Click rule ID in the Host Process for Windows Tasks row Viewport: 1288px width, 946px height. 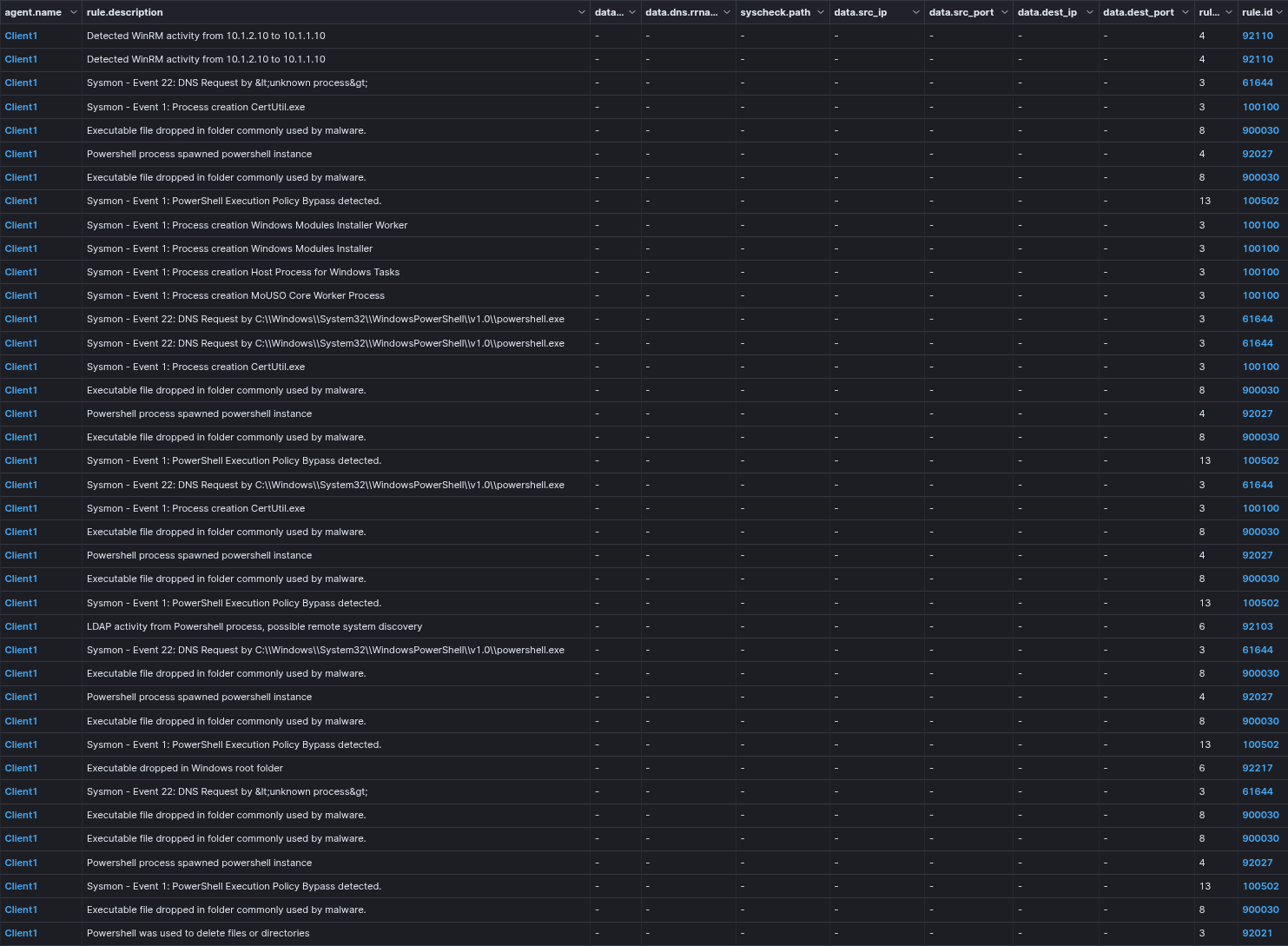(1260, 272)
